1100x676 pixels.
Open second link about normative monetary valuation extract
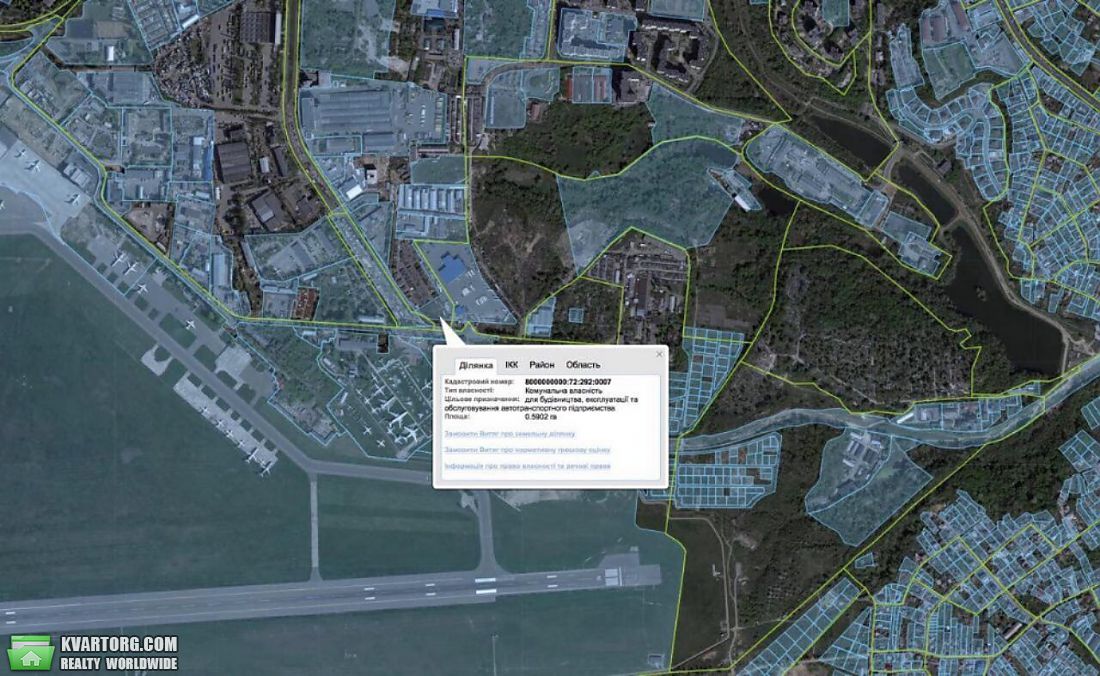point(527,450)
